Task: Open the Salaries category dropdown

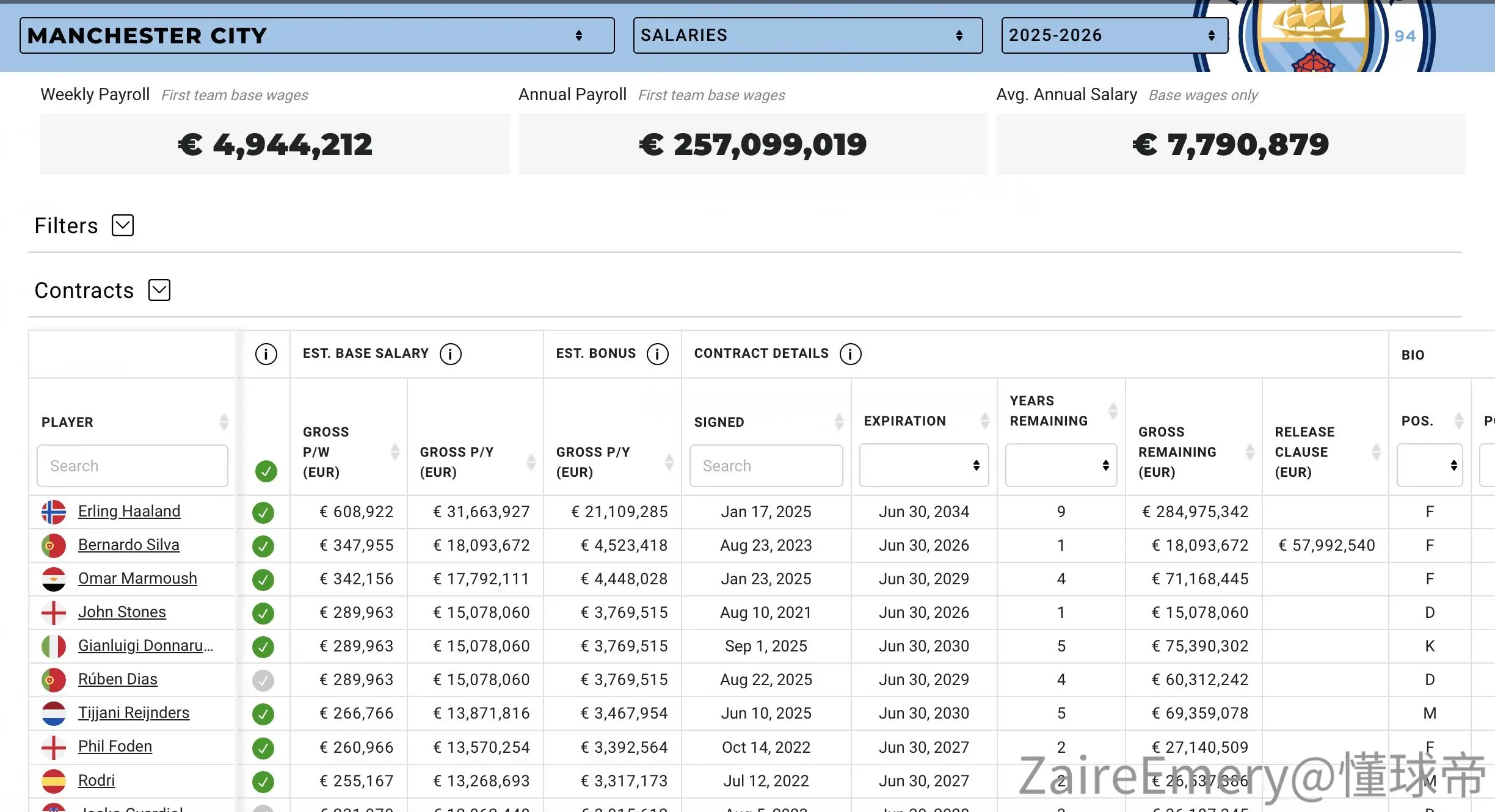Action: coord(808,35)
